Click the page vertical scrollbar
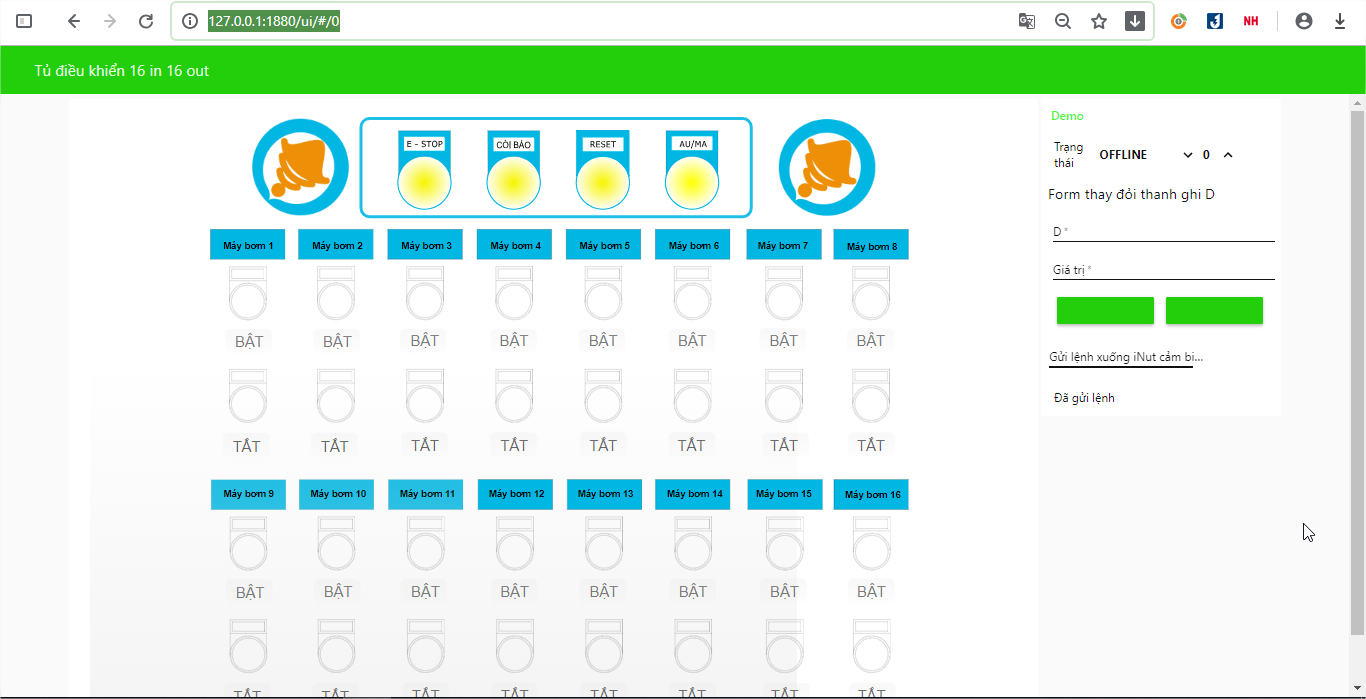 click(1357, 372)
